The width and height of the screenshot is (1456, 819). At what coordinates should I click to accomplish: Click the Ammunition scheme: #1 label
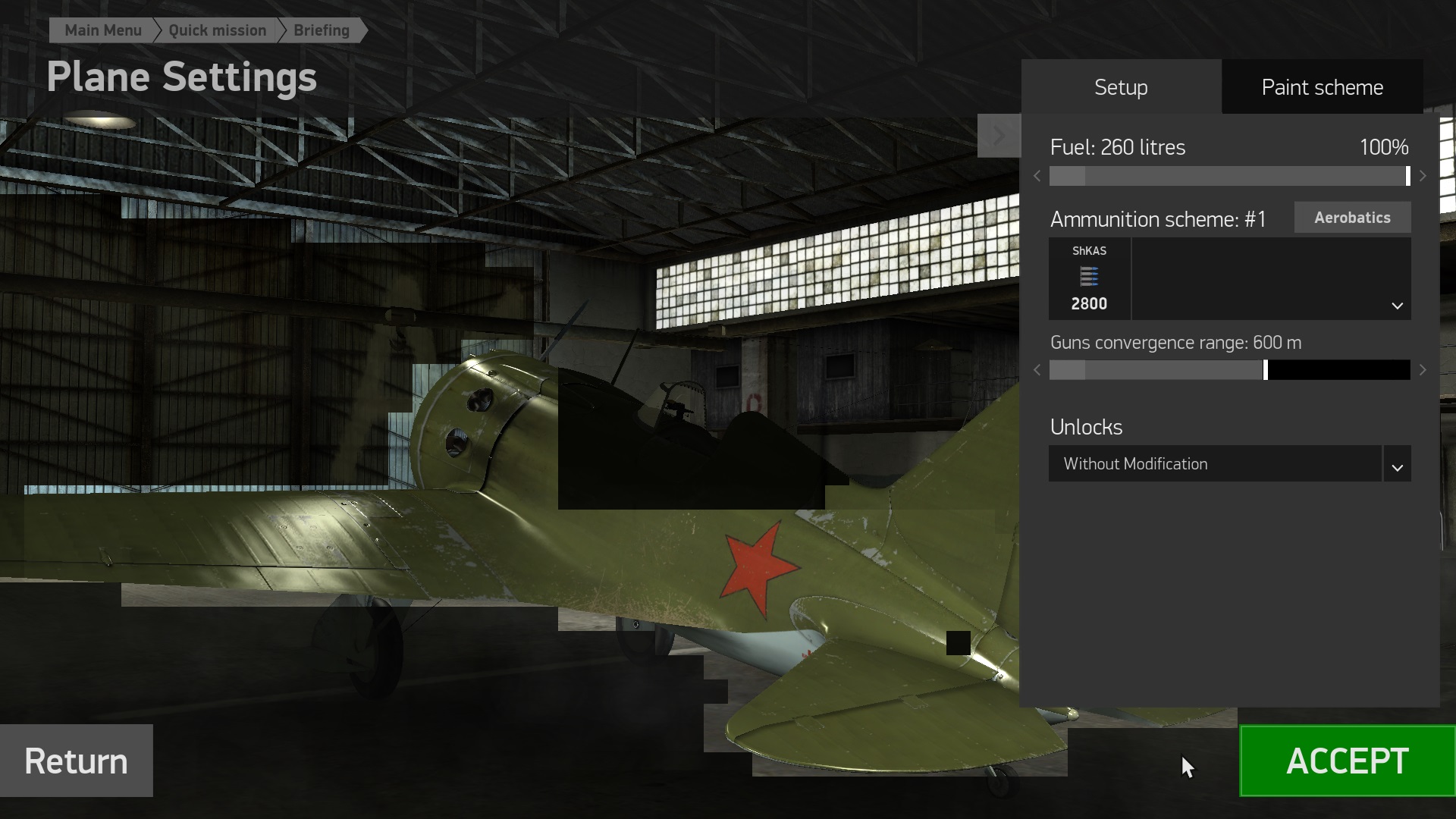(x=1158, y=219)
